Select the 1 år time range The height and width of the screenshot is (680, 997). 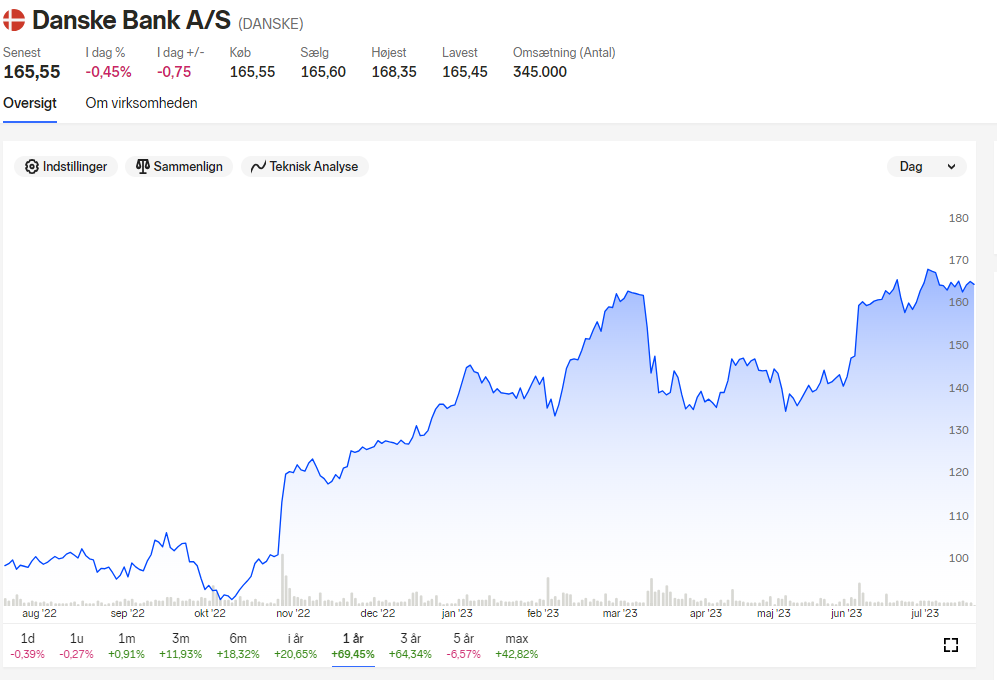pos(353,646)
